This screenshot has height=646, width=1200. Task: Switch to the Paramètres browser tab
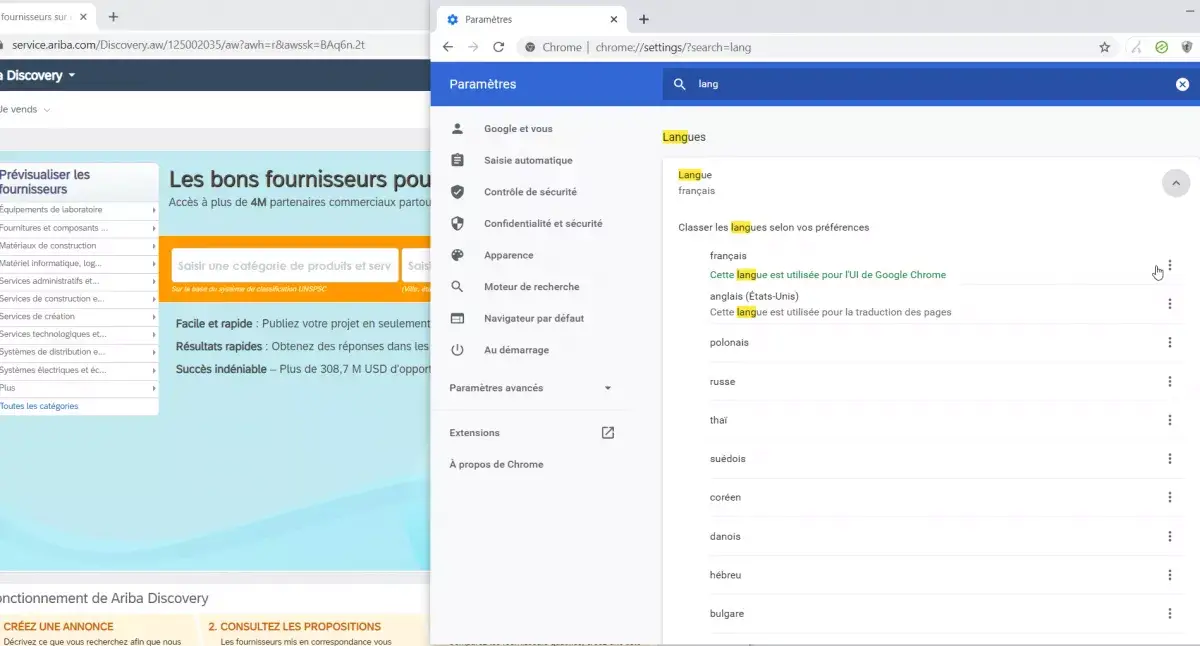pos(530,19)
